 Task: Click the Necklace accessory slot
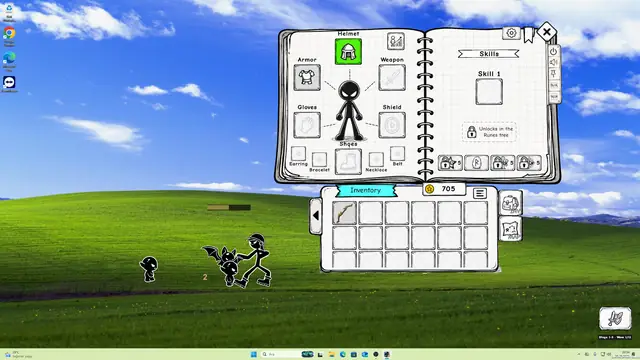coord(376,159)
